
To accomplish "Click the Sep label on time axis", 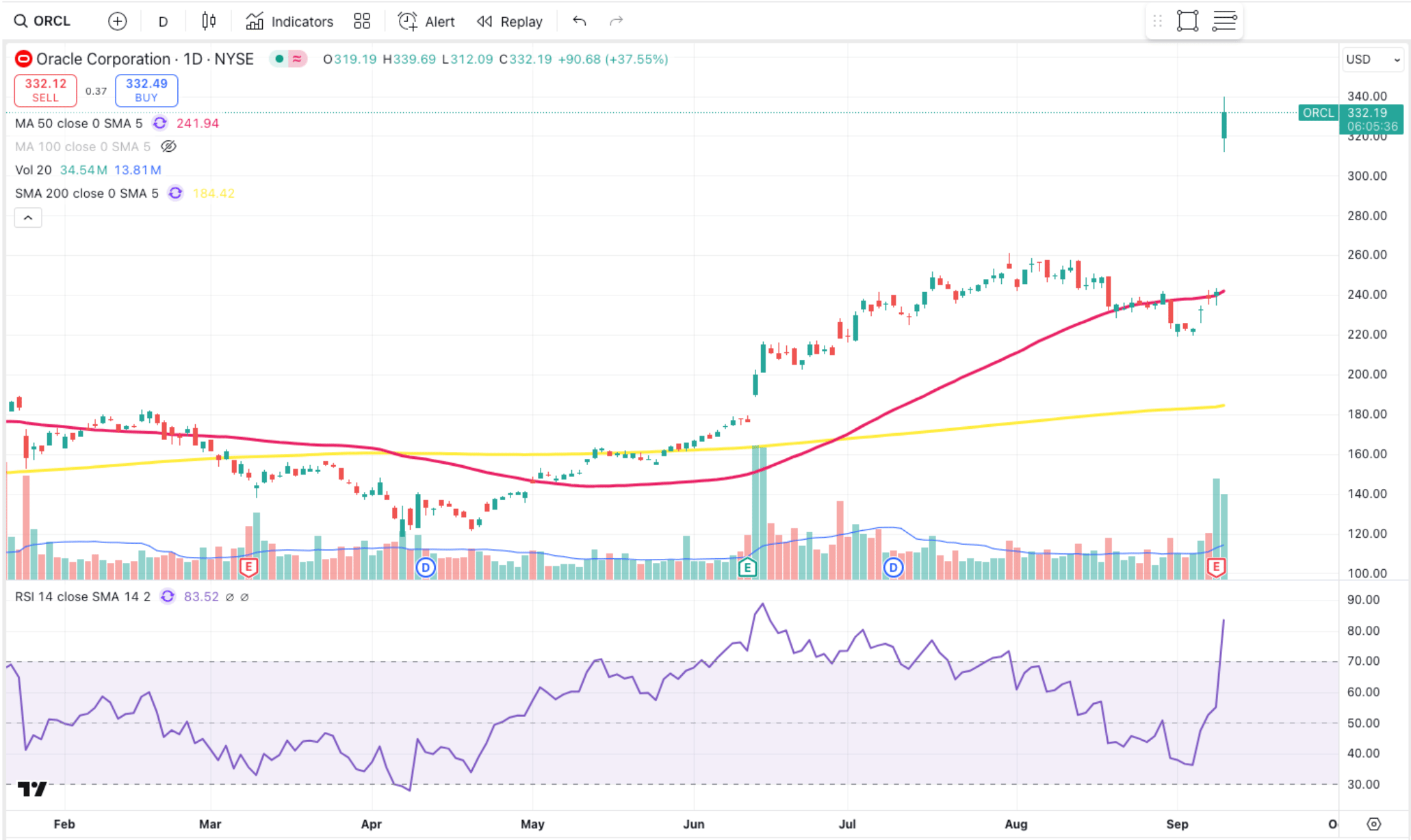I will tap(1177, 824).
